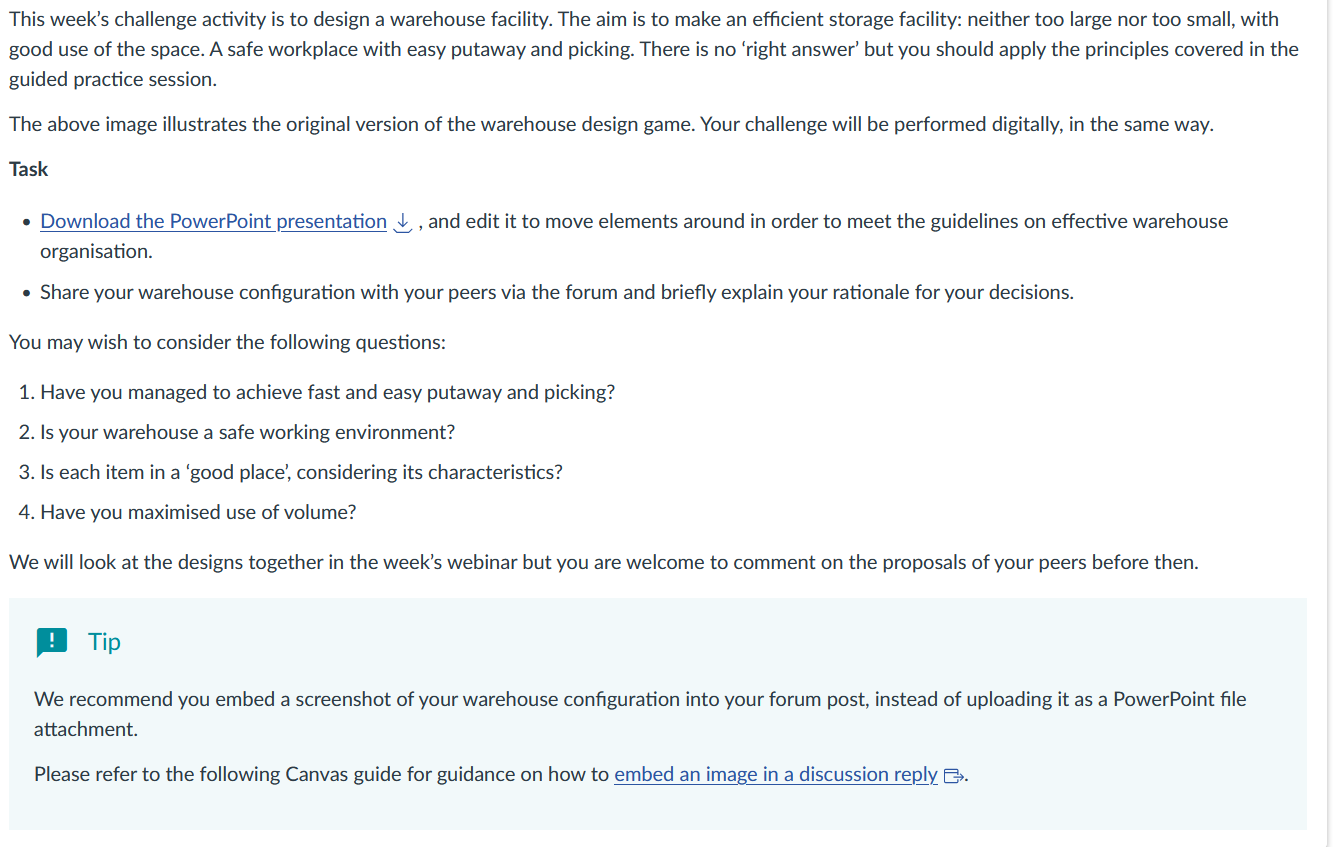Click 'Please refer to the following Canvas guide' text
The image size is (1333, 847).
coord(323,774)
